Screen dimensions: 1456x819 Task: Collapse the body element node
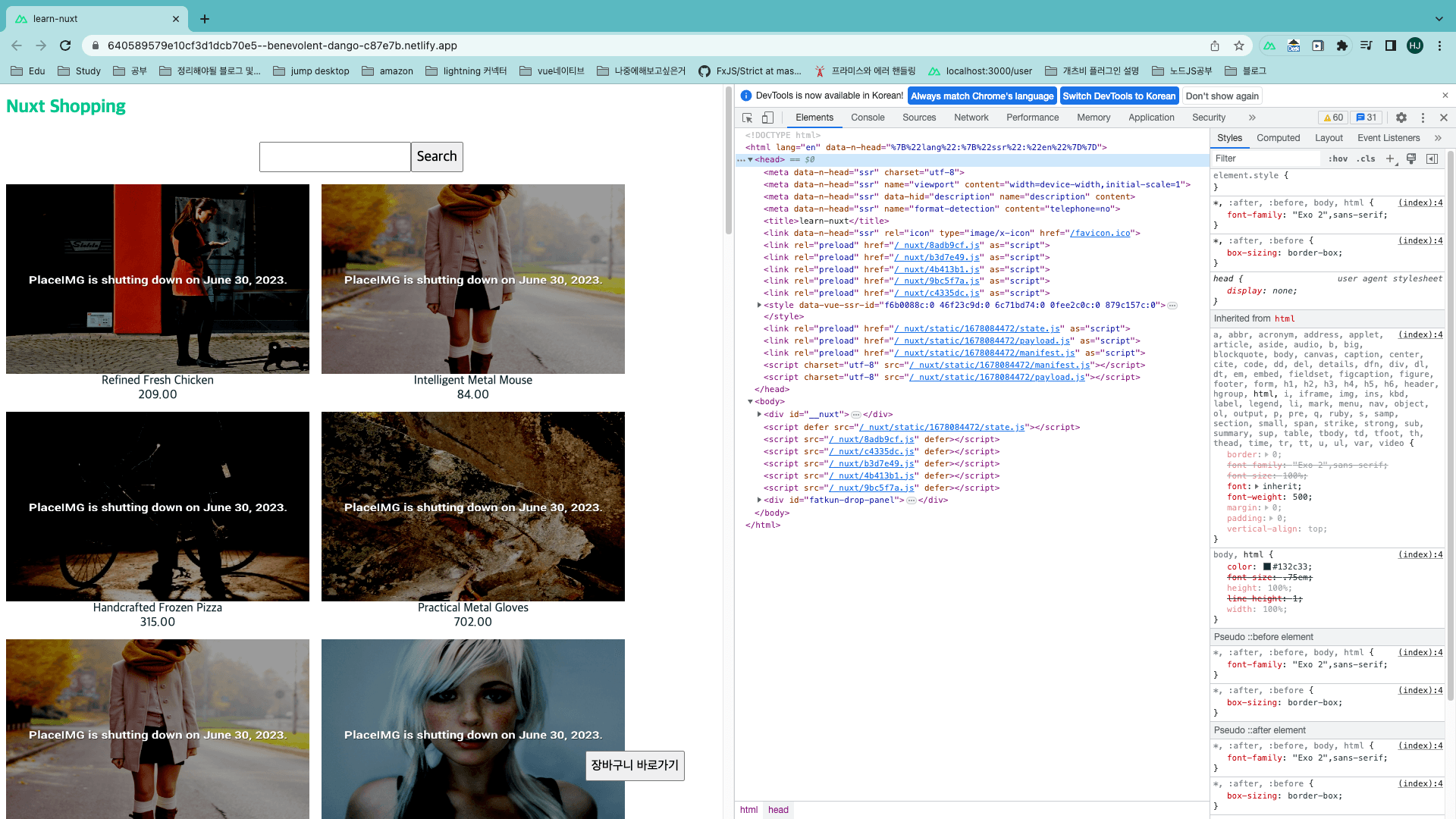pos(750,402)
